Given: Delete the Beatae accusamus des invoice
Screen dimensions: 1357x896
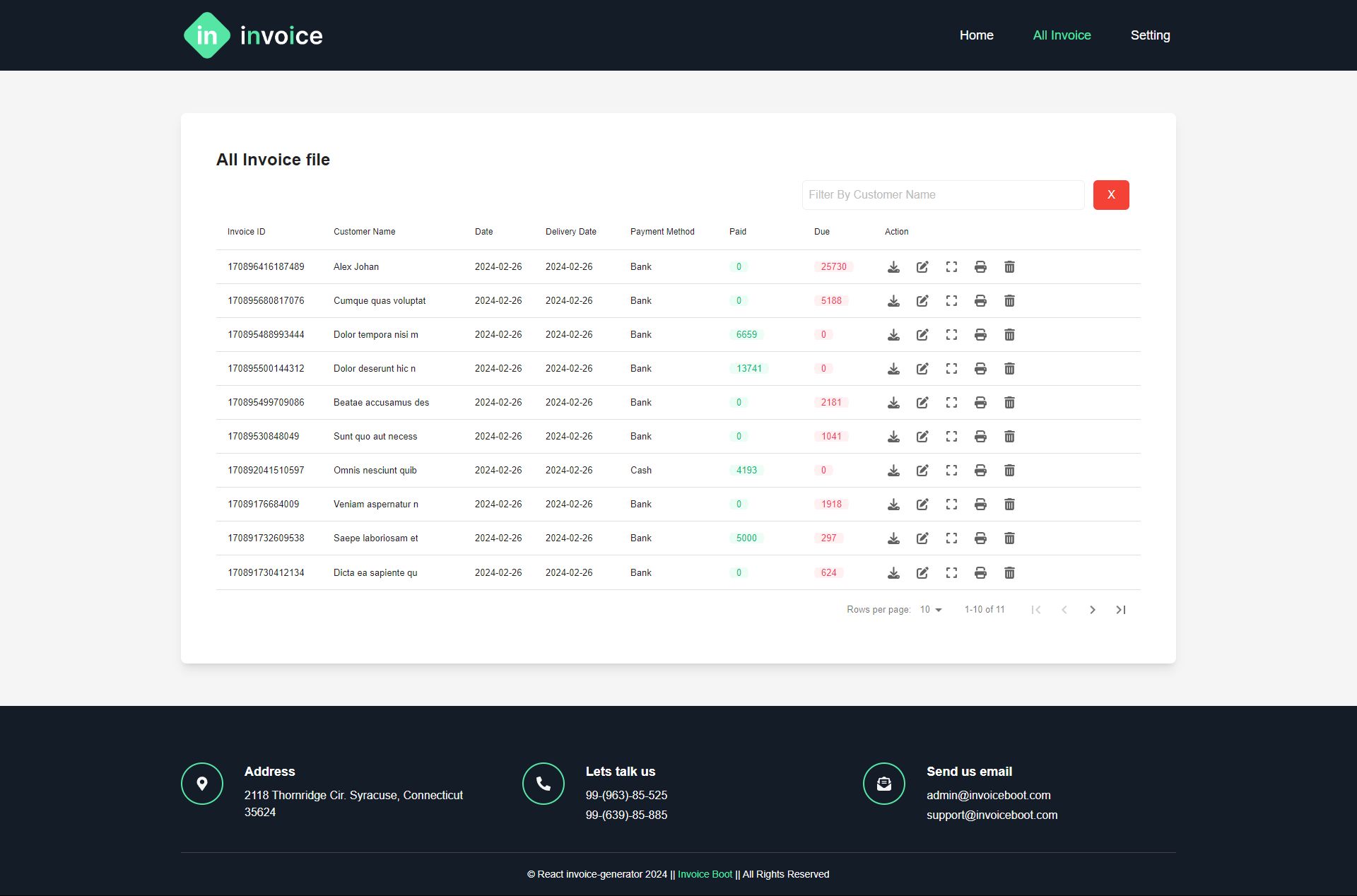Looking at the screenshot, I should pyautogui.click(x=1009, y=403).
